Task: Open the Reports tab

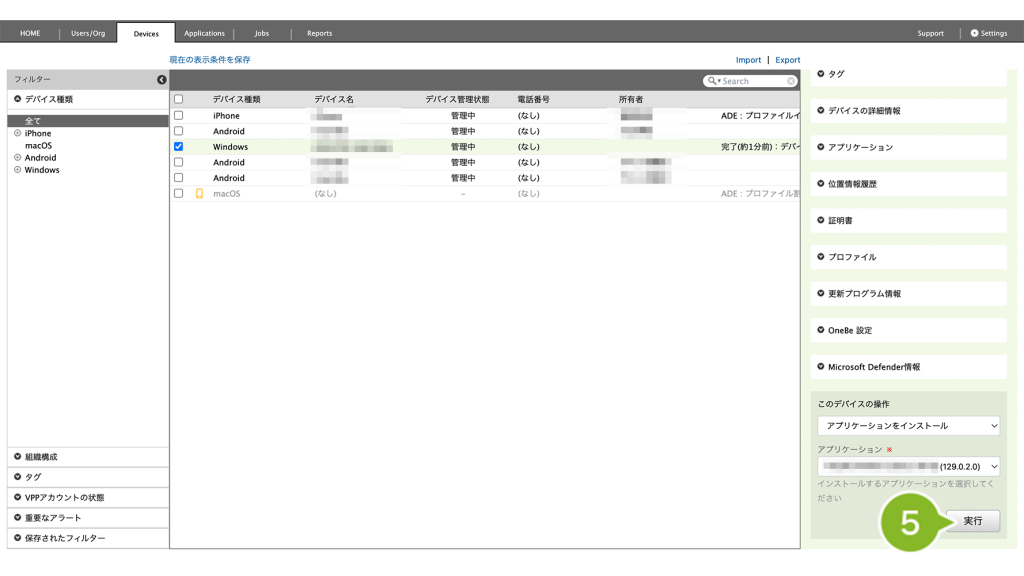Action: [x=319, y=33]
